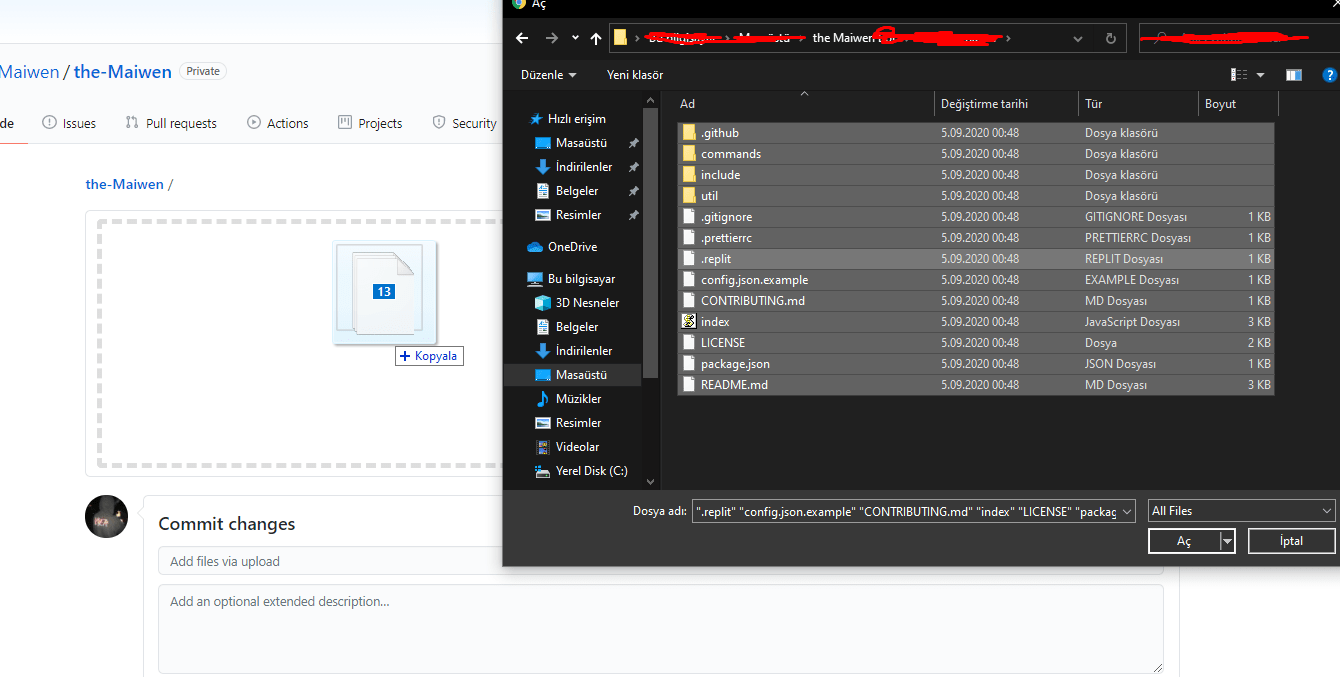Viewport: 1340px width, 677px height.
Task: Select the .replit file
Action: 975,259
